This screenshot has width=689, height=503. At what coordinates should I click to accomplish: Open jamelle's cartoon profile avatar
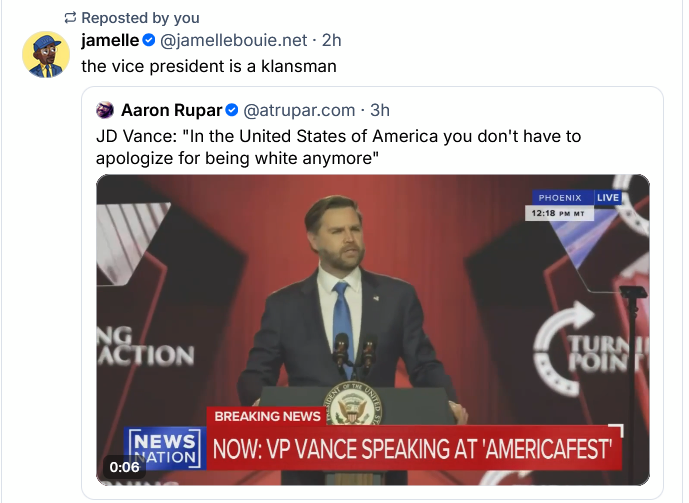coord(45,55)
